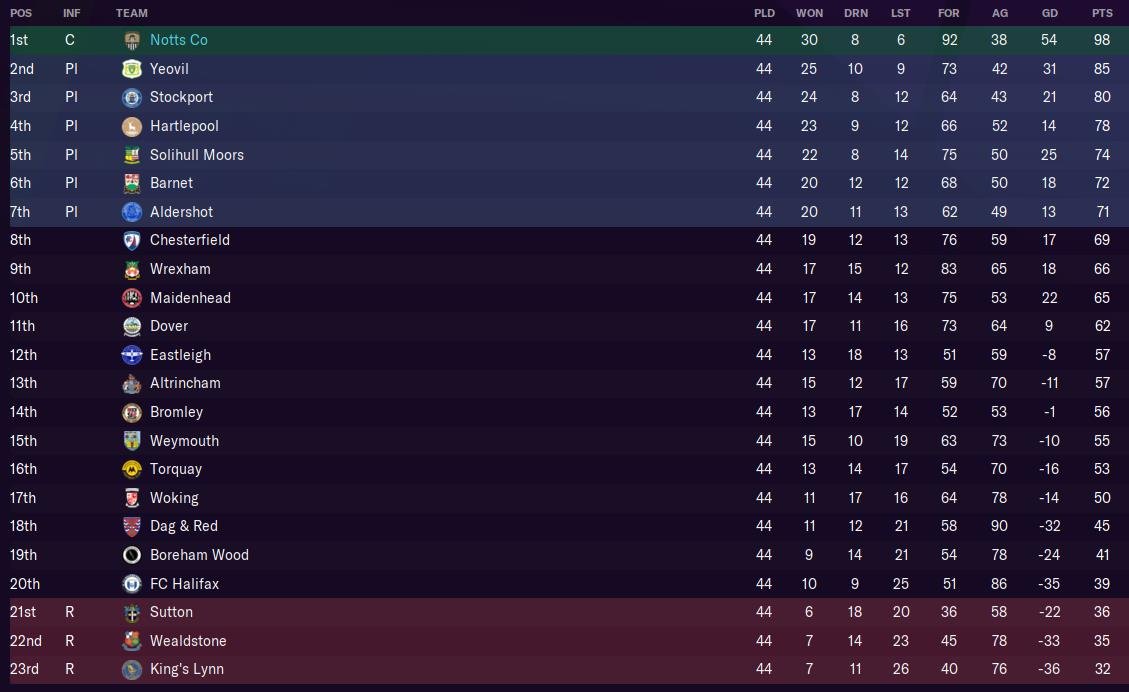This screenshot has width=1129, height=692.
Task: Open the Barnet team name link
Action: 171,183
